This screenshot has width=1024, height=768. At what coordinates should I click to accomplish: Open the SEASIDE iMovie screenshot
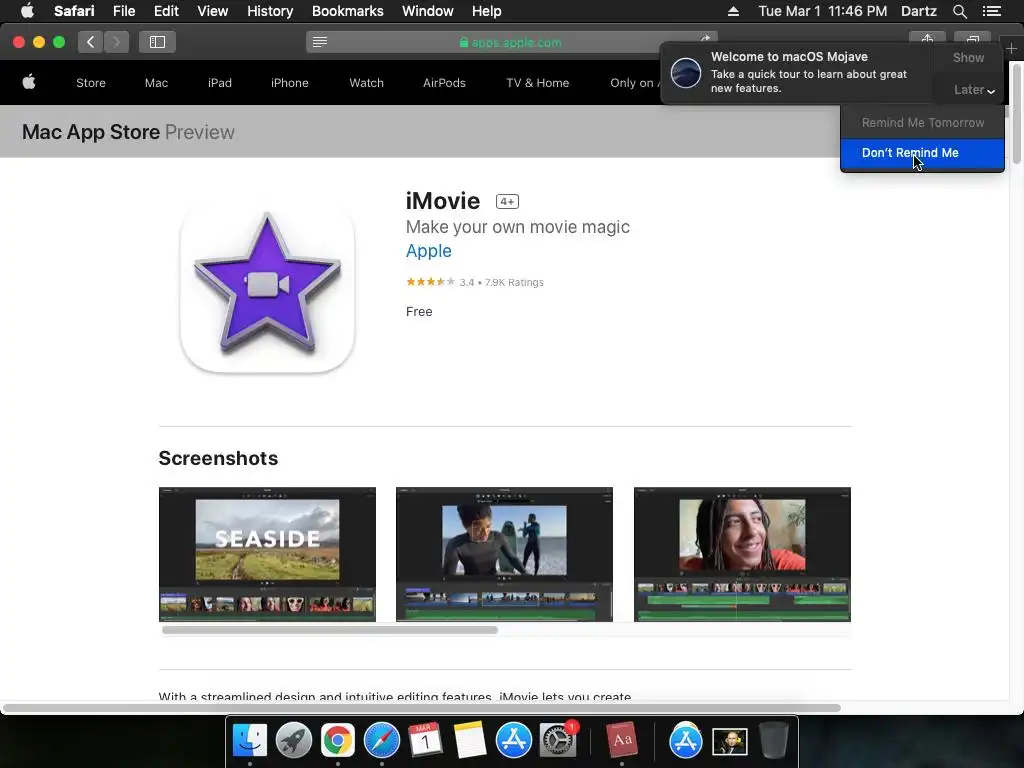[x=267, y=554]
